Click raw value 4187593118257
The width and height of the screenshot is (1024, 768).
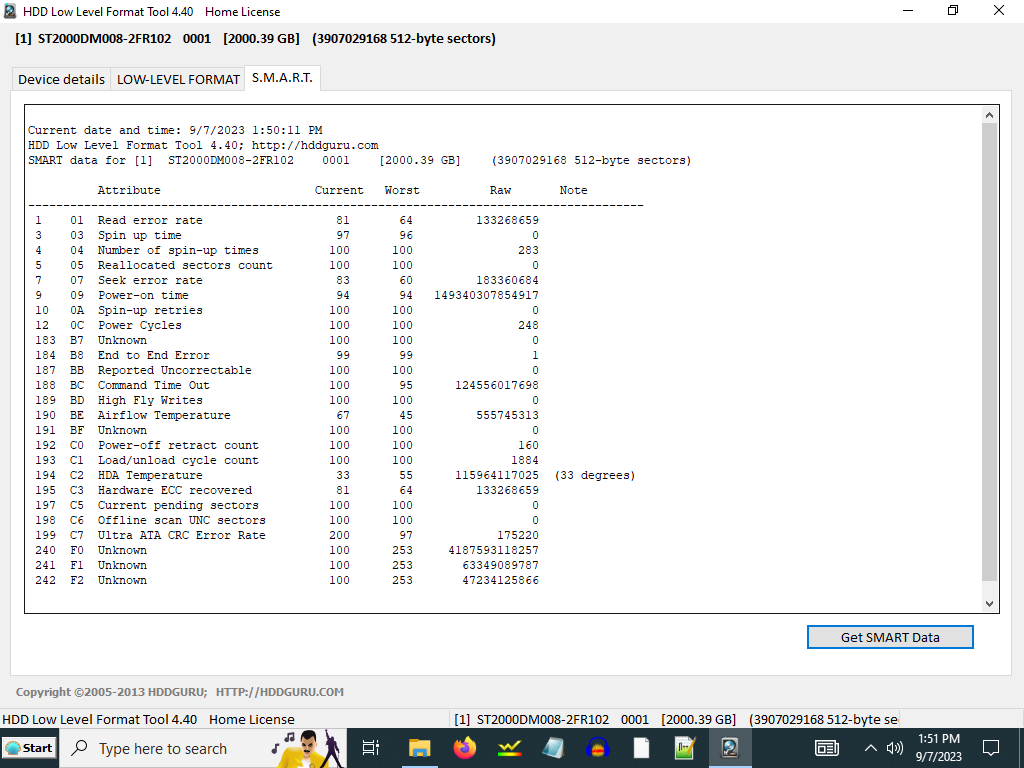(494, 551)
